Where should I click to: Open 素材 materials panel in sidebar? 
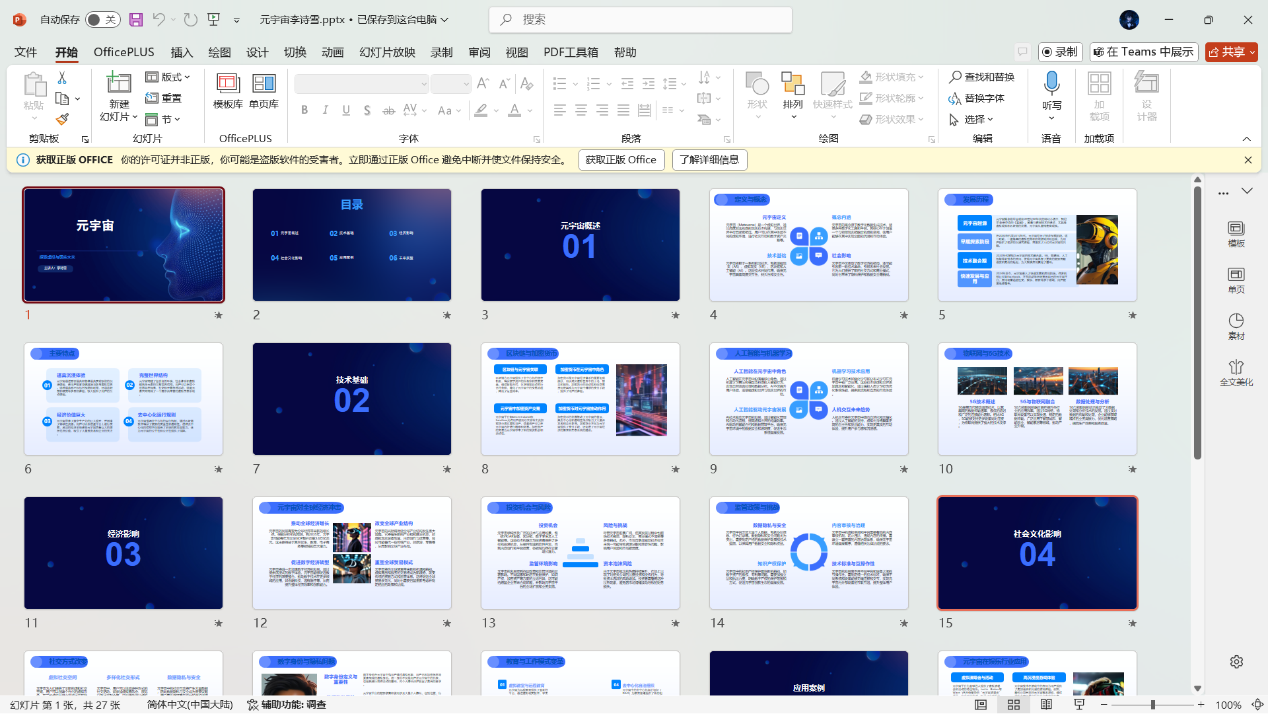[x=1236, y=327]
